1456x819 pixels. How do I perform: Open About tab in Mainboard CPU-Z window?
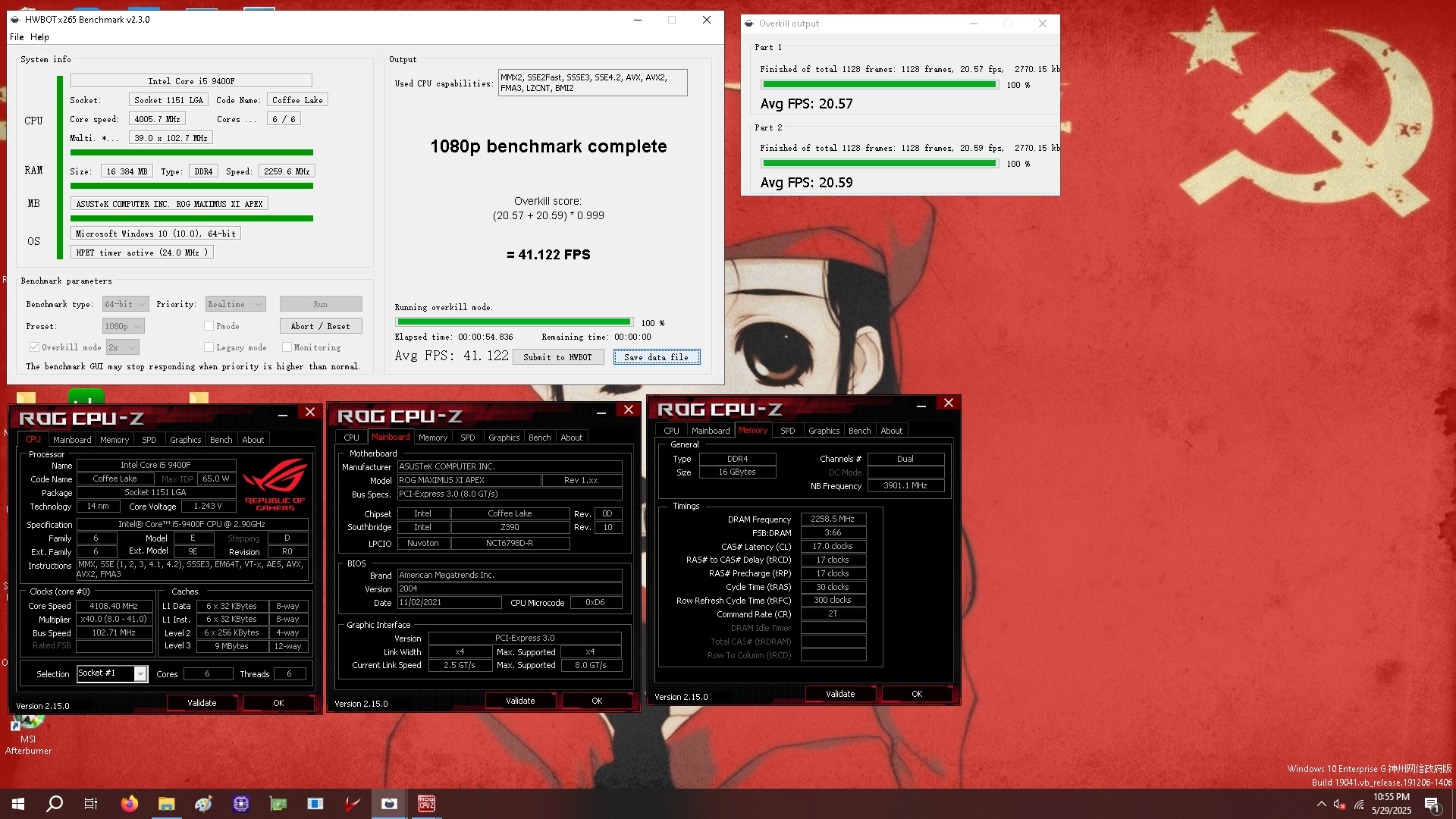pyautogui.click(x=571, y=438)
